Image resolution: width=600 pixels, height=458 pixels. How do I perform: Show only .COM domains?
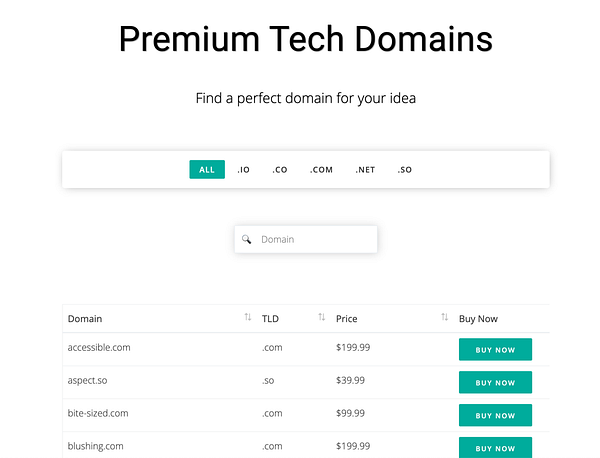tap(321, 170)
